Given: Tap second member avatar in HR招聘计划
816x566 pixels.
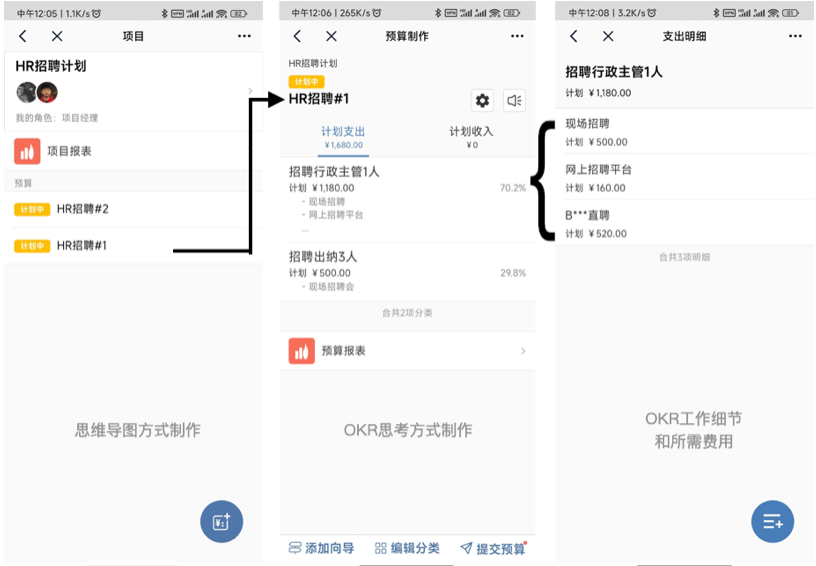Looking at the screenshot, I should (47, 93).
